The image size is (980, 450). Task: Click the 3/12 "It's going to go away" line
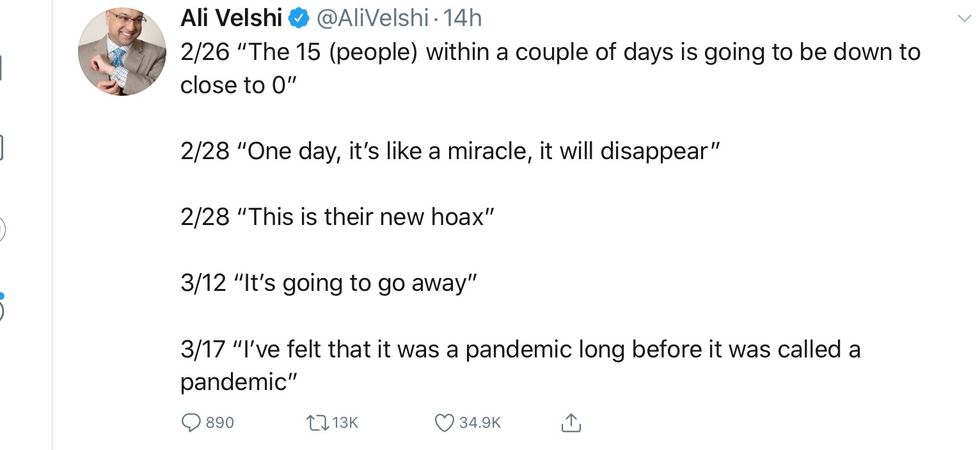click(323, 284)
